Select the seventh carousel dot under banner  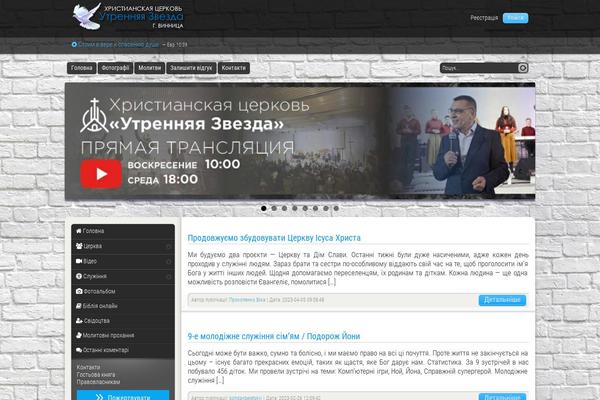click(x=326, y=208)
